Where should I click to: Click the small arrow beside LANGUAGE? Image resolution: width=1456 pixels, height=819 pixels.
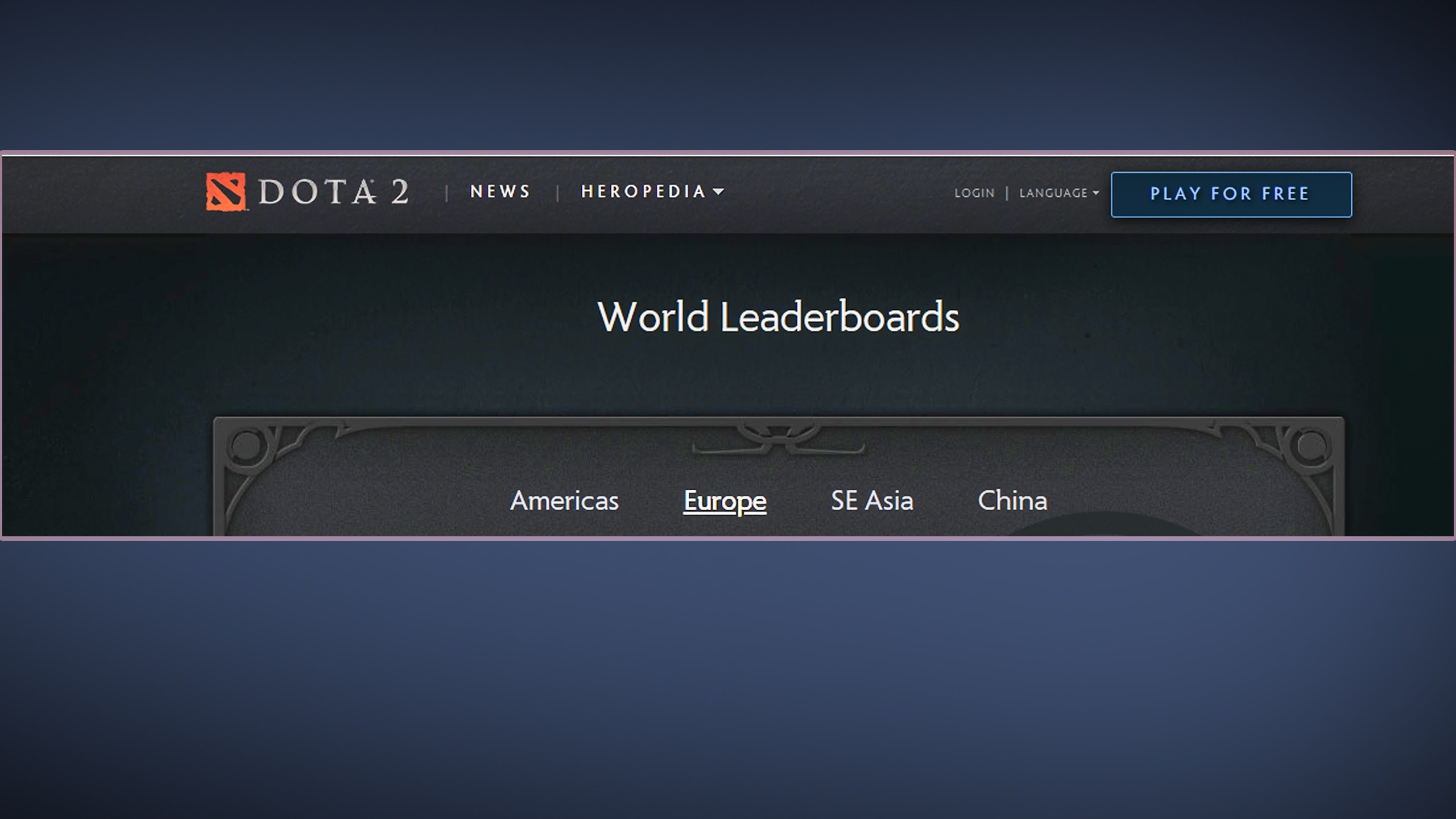coord(1095,193)
